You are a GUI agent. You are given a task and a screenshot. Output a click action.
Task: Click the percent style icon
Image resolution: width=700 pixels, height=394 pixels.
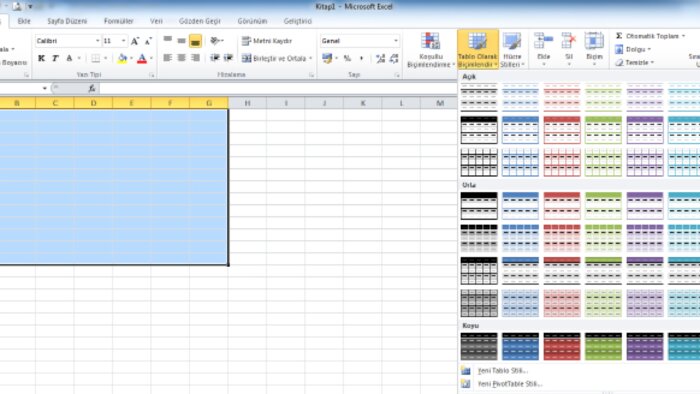pyautogui.click(x=347, y=58)
